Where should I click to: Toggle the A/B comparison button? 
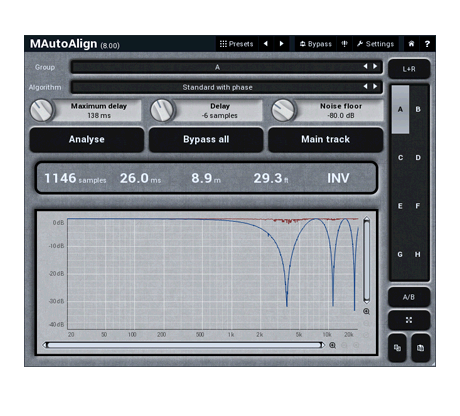pos(409,297)
